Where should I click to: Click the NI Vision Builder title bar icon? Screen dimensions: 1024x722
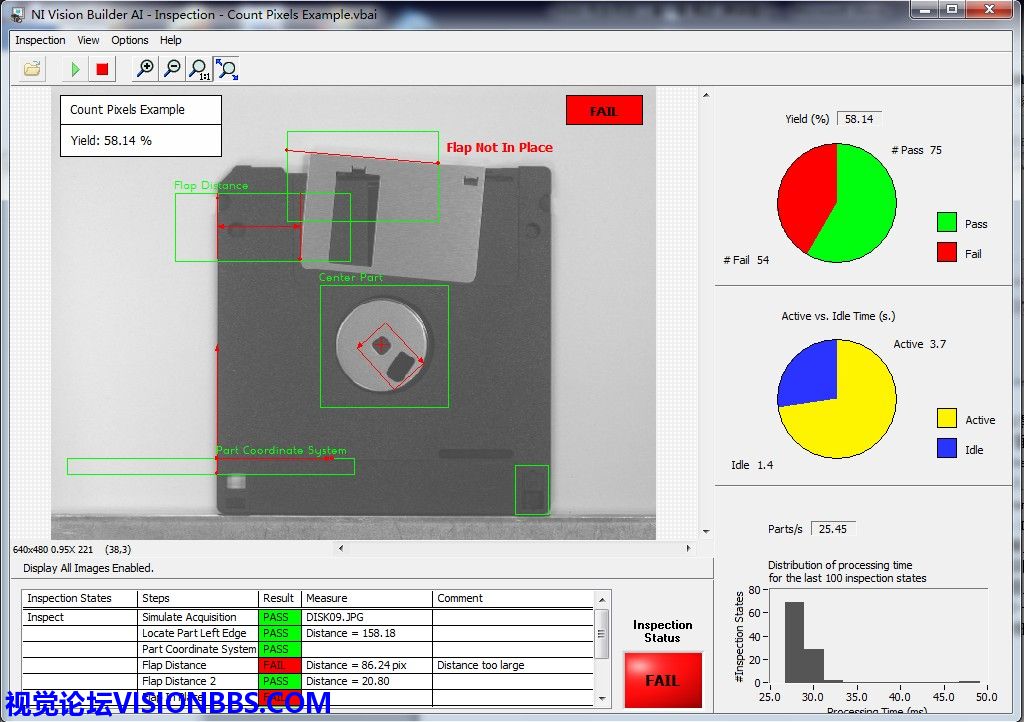pos(17,14)
